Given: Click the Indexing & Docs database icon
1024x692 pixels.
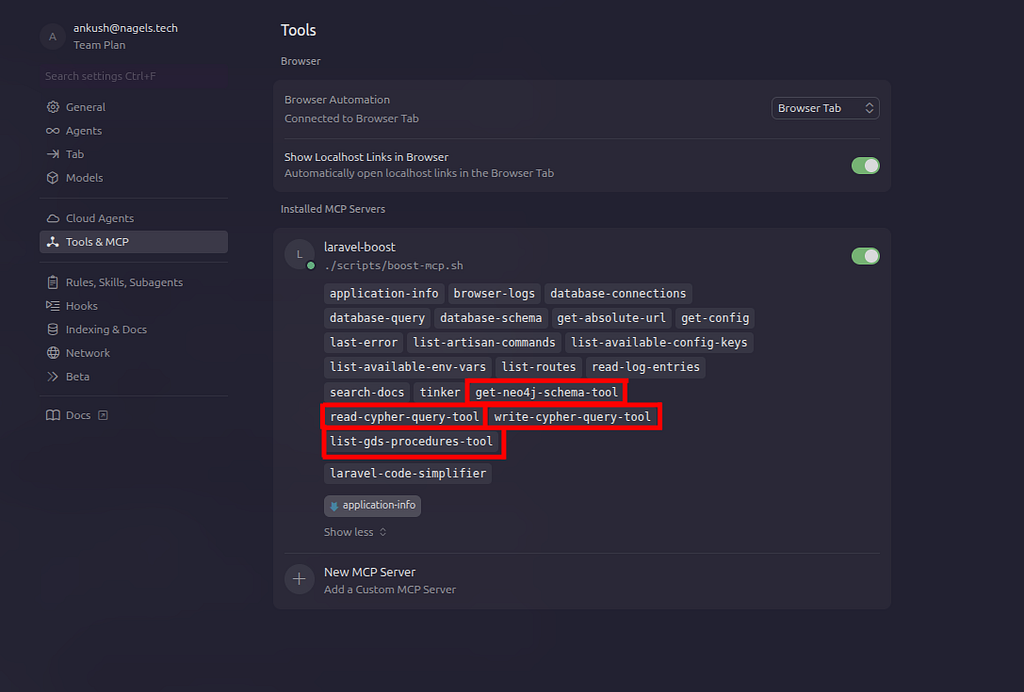Looking at the screenshot, I should coord(53,330).
